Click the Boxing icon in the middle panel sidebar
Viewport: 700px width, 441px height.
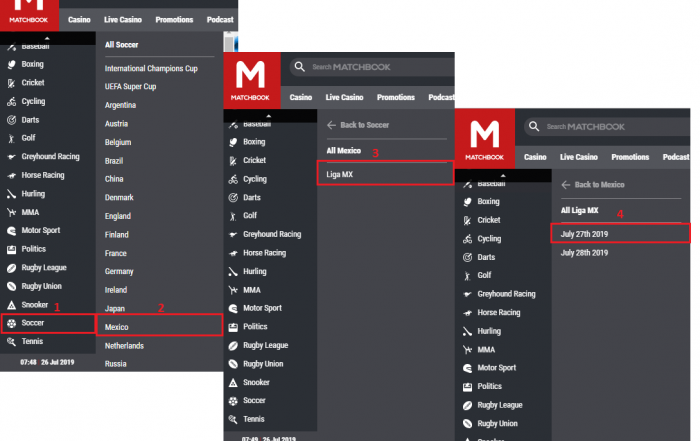[233, 142]
